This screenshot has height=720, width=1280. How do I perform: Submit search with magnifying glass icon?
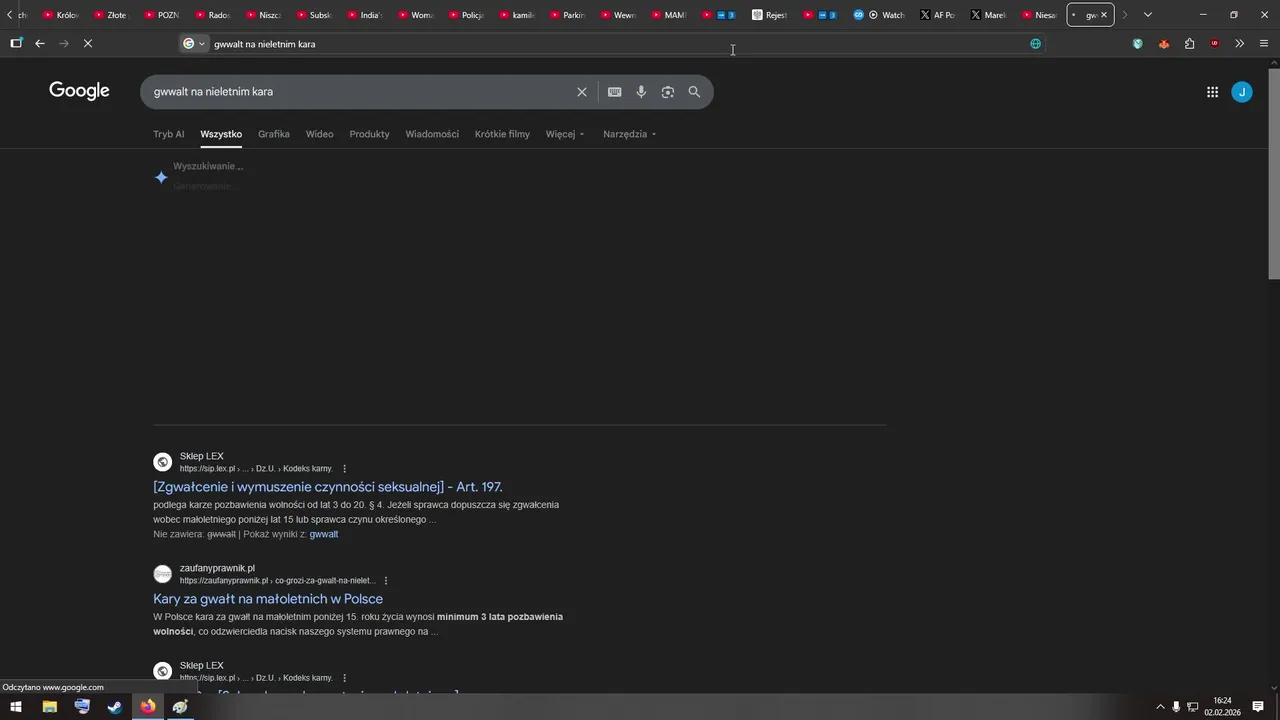pos(694,92)
